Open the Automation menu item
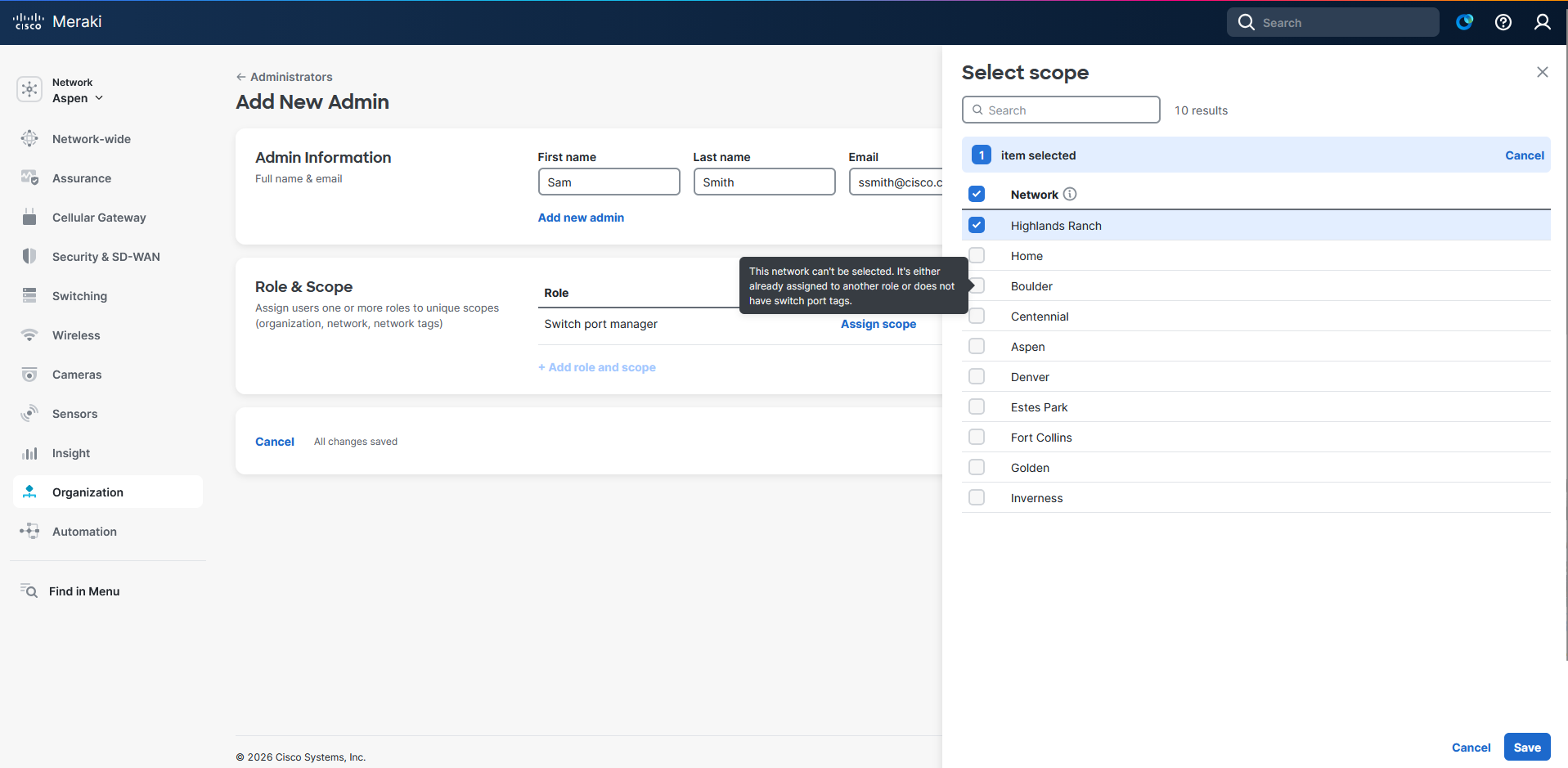The height and width of the screenshot is (768, 1568). 84,532
